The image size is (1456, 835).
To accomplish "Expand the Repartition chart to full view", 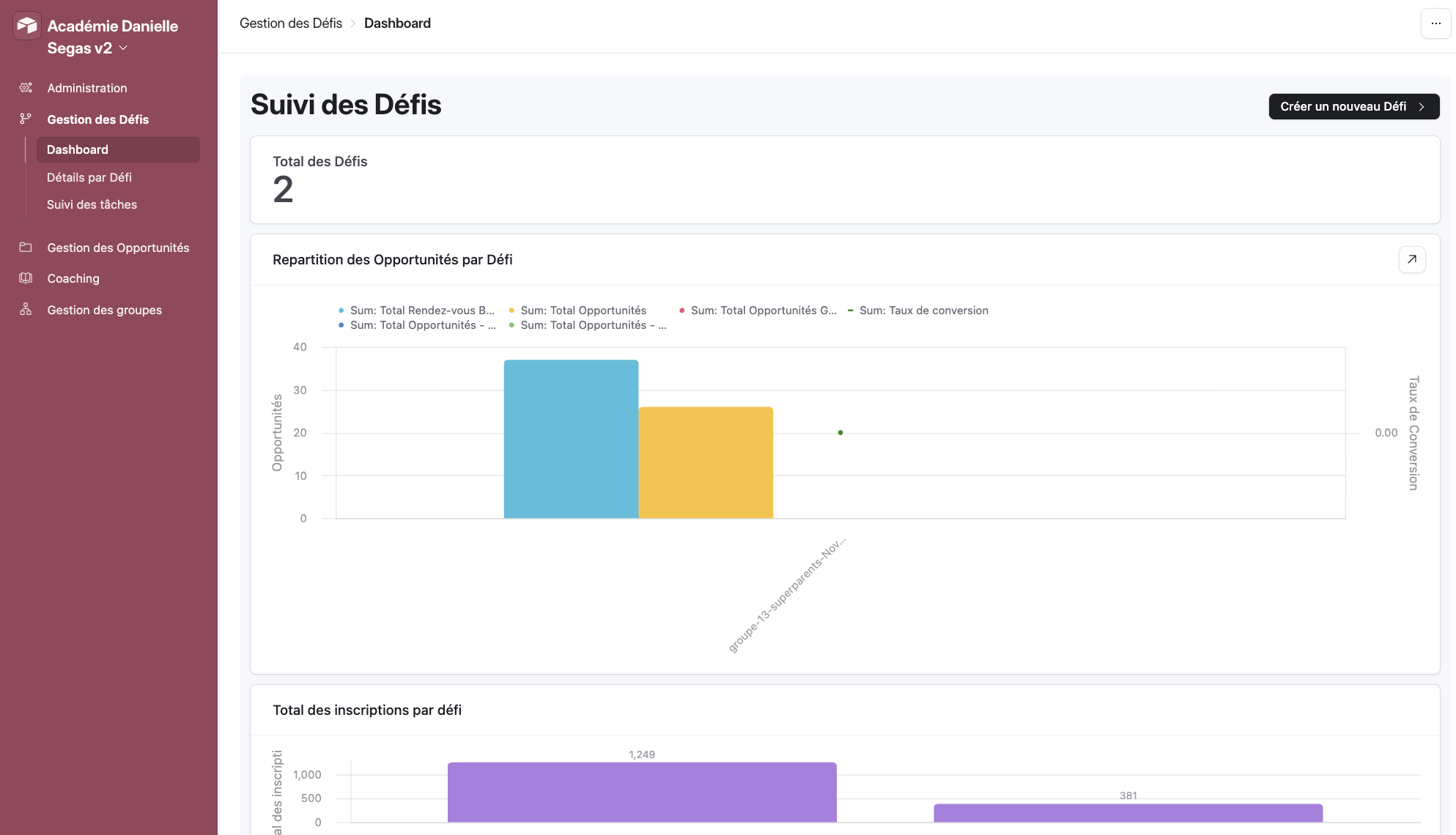I will (x=1411, y=259).
